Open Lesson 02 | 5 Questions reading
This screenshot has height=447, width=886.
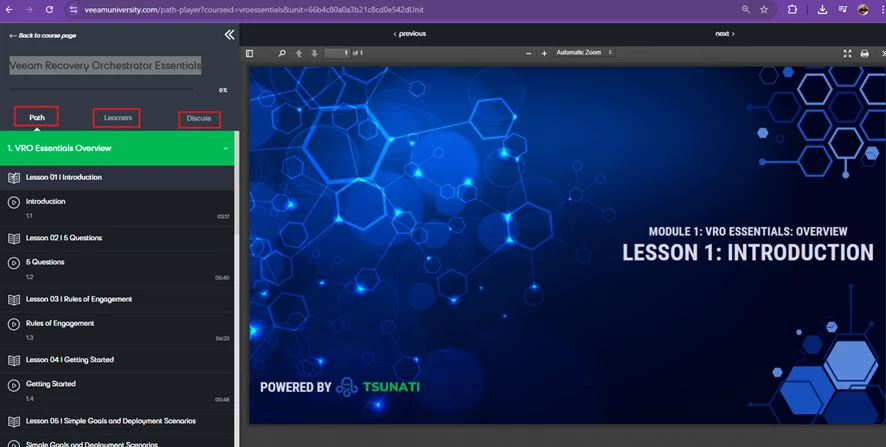(x=117, y=238)
